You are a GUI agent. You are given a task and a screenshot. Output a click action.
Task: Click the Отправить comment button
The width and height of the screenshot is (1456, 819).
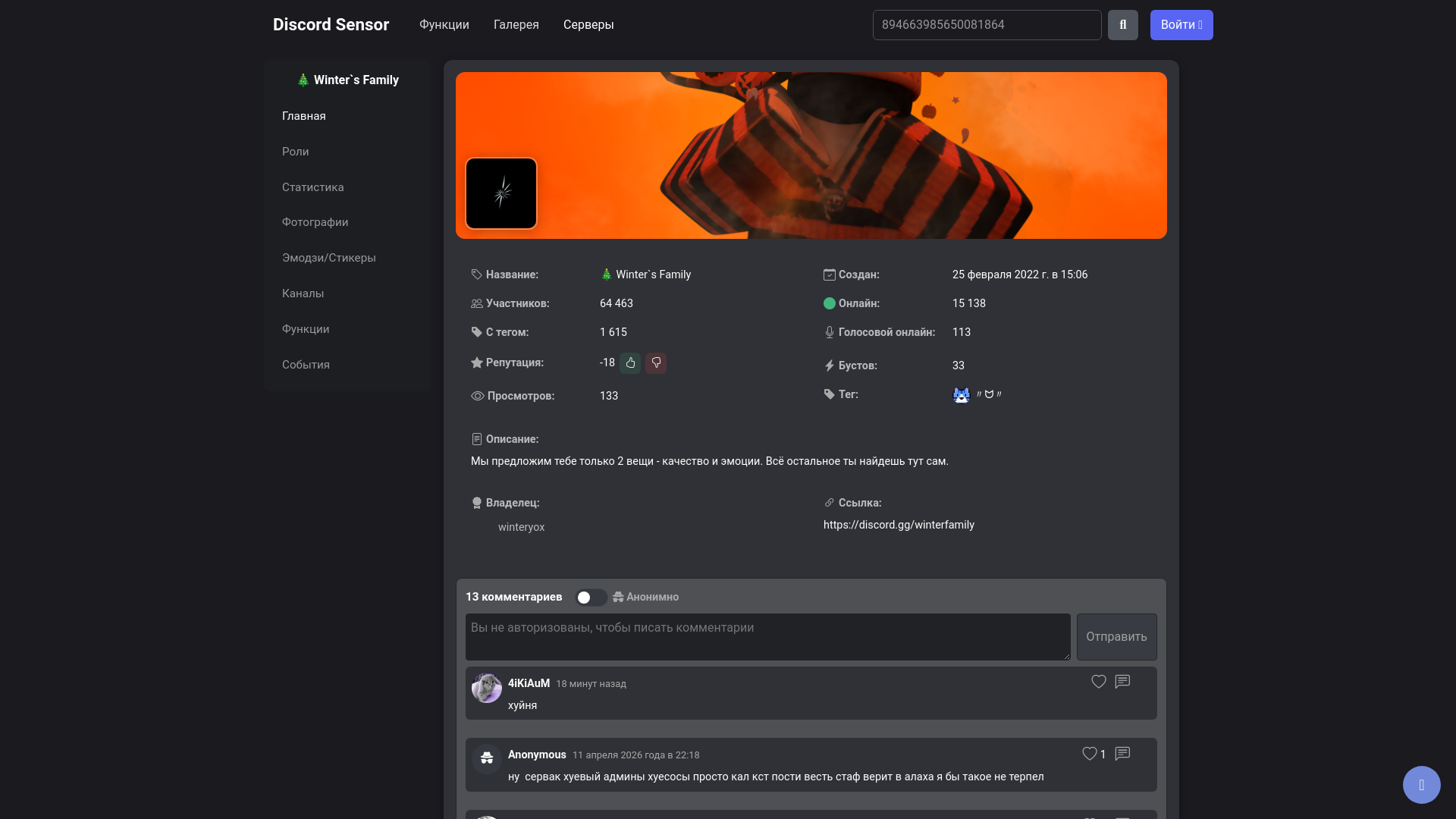point(1116,637)
